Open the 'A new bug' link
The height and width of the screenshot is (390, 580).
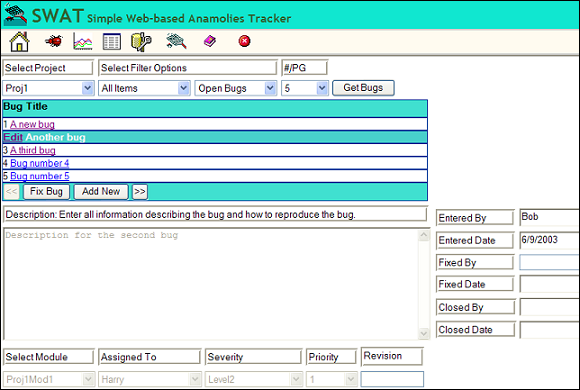point(32,124)
